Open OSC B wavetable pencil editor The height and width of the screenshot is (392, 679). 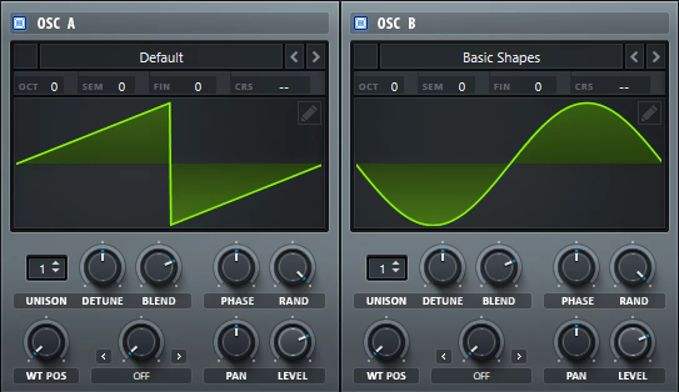[x=649, y=113]
